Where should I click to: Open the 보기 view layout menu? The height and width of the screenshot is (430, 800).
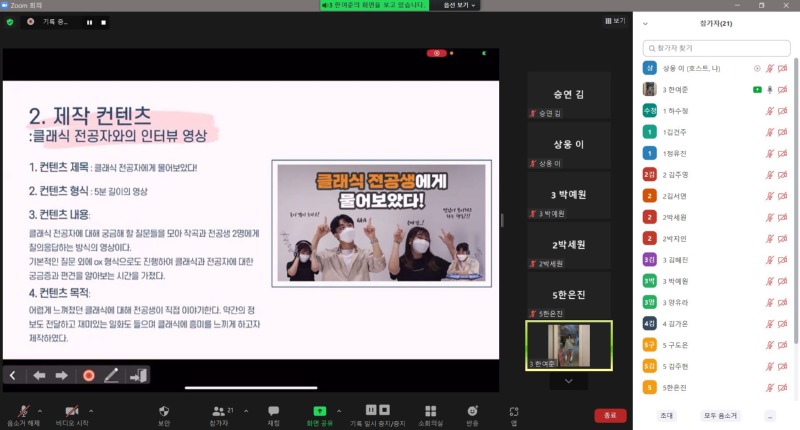(x=615, y=21)
